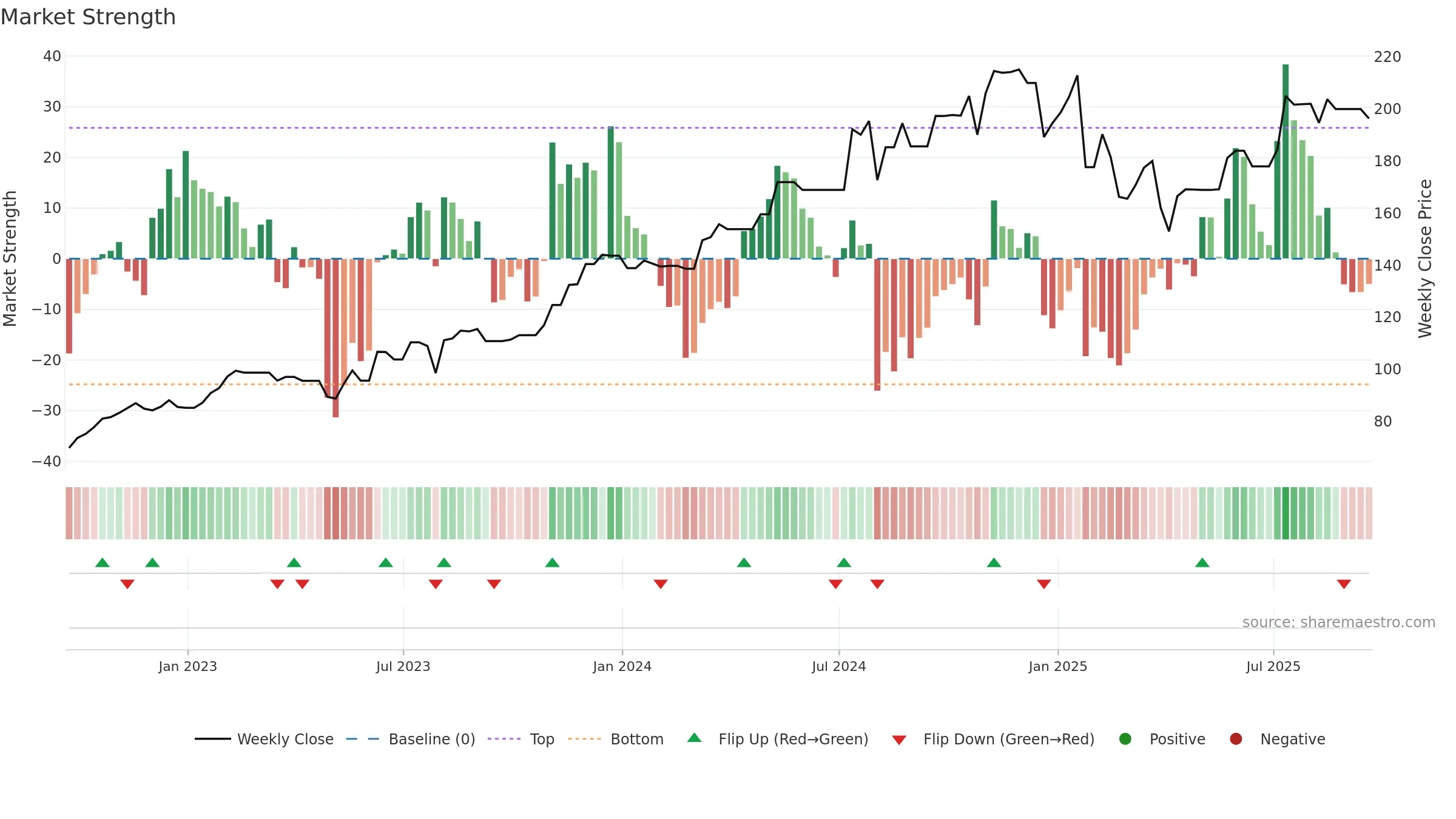The height and width of the screenshot is (819, 1456).
Task: Click the right axis tick label 80
Action: pyautogui.click(x=1383, y=422)
